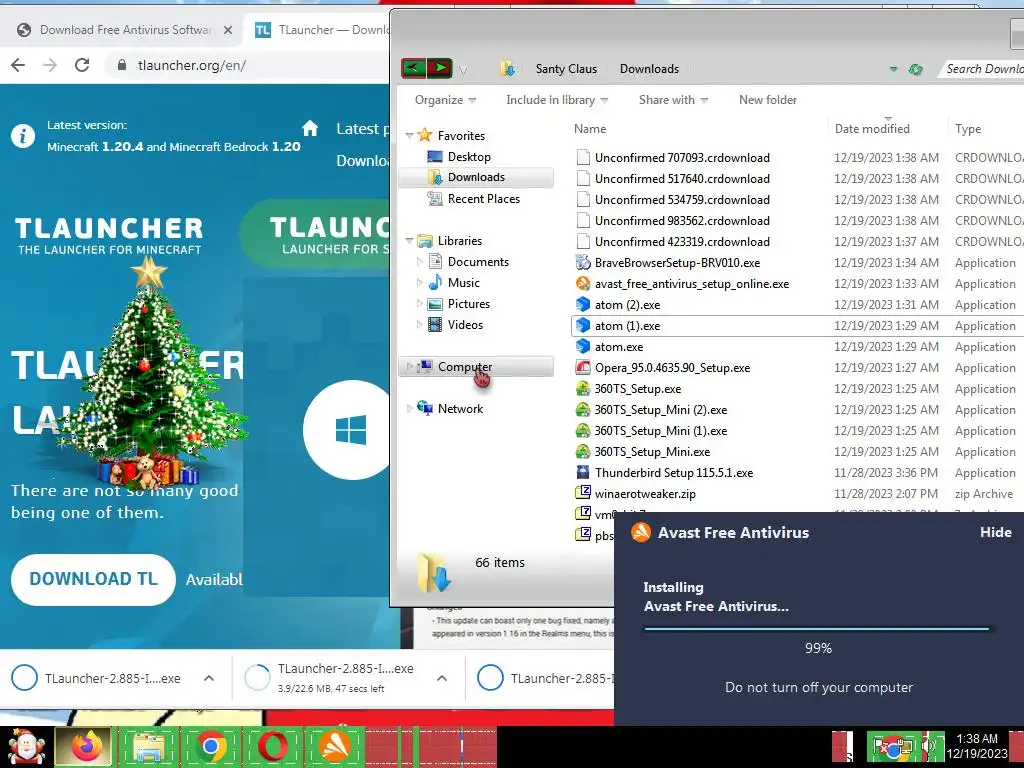This screenshot has height=768, width=1024.
Task: Click the 360TS_Setup.exe file icon
Action: pos(583,389)
